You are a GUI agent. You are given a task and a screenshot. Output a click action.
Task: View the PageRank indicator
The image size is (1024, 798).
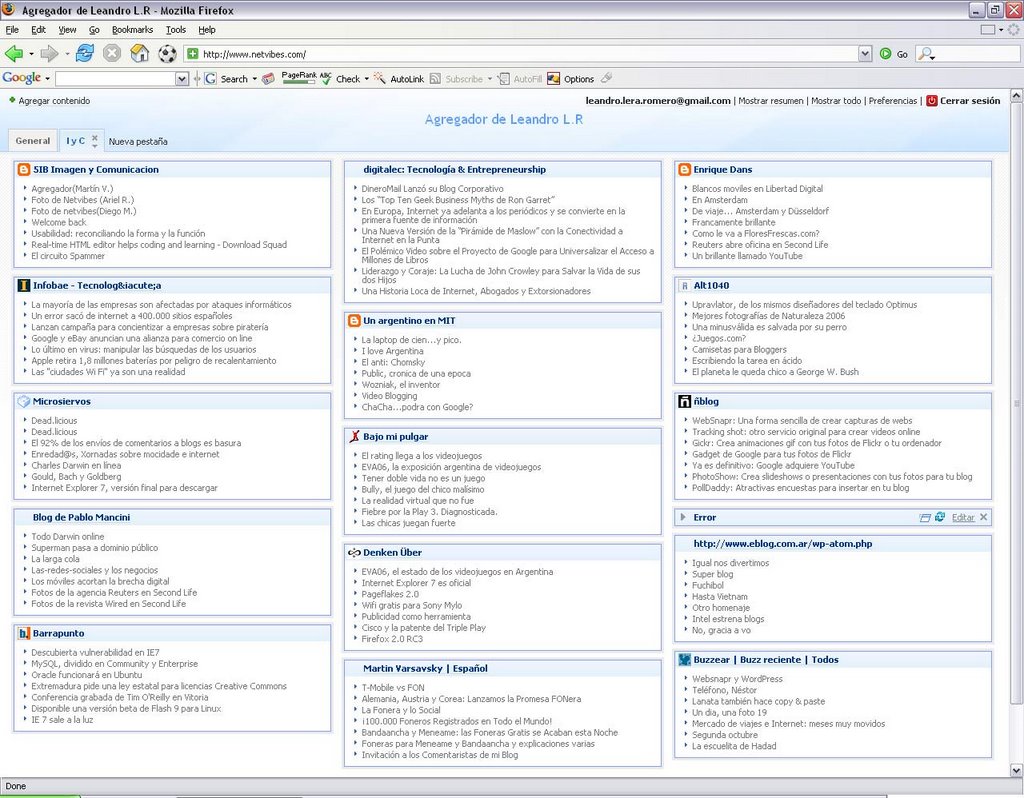298,78
